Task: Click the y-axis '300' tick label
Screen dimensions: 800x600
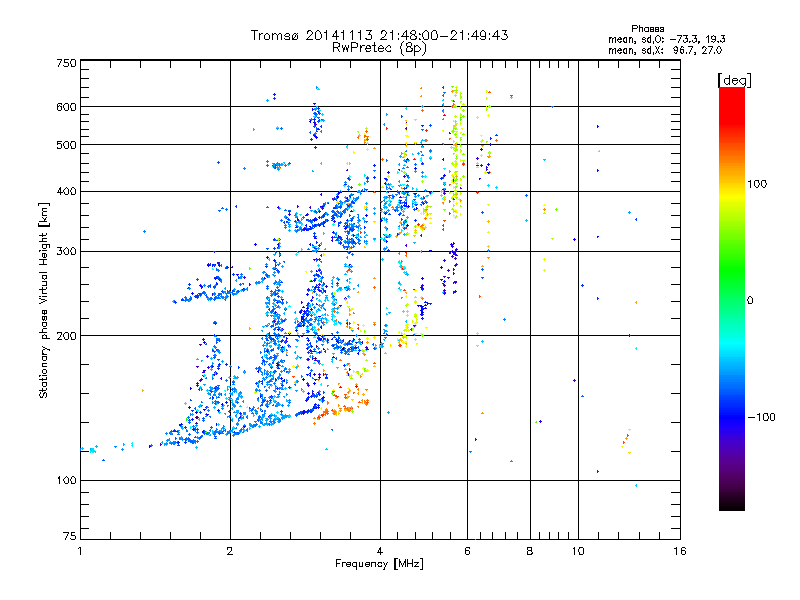Action: [66, 252]
